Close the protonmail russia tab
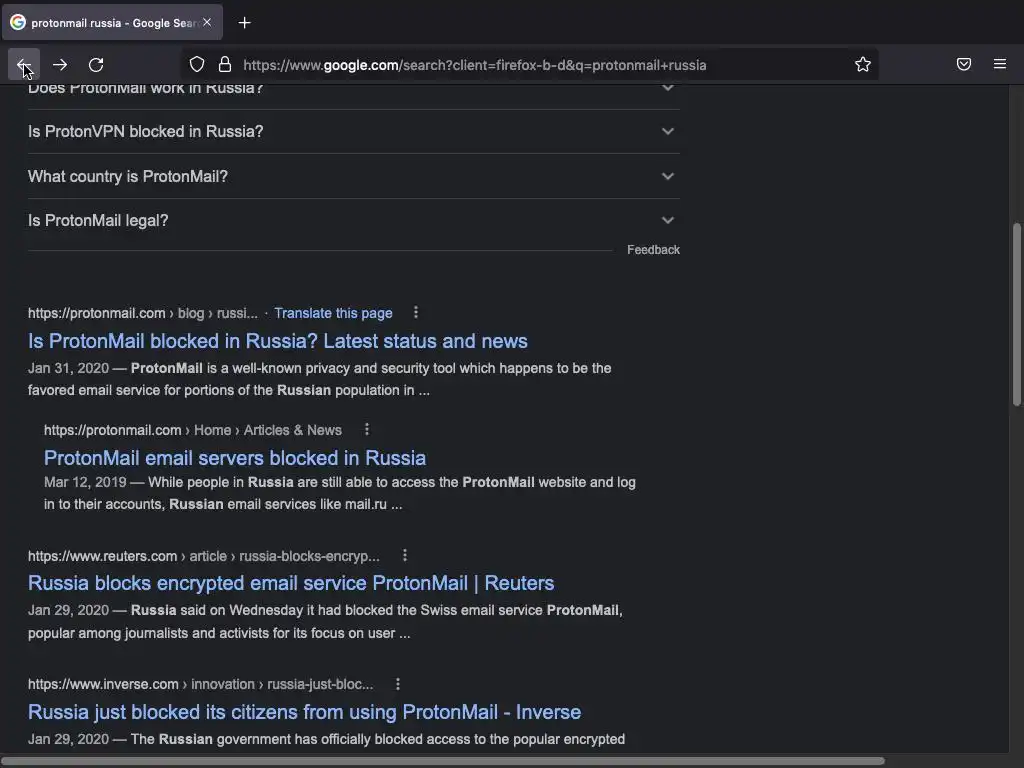 (x=207, y=22)
